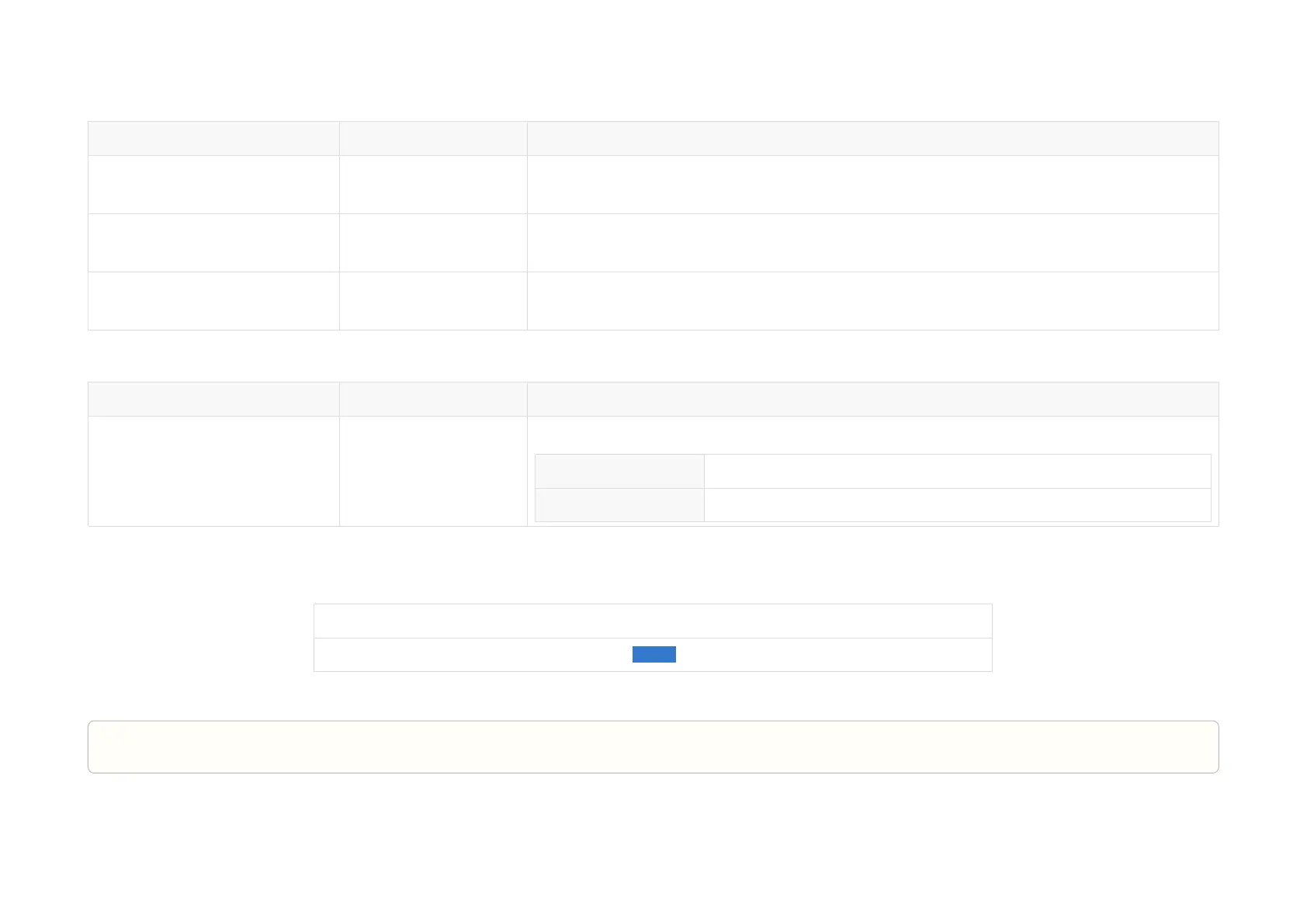Select the first table's wide right header cell
1307x924 pixels.
point(873,138)
